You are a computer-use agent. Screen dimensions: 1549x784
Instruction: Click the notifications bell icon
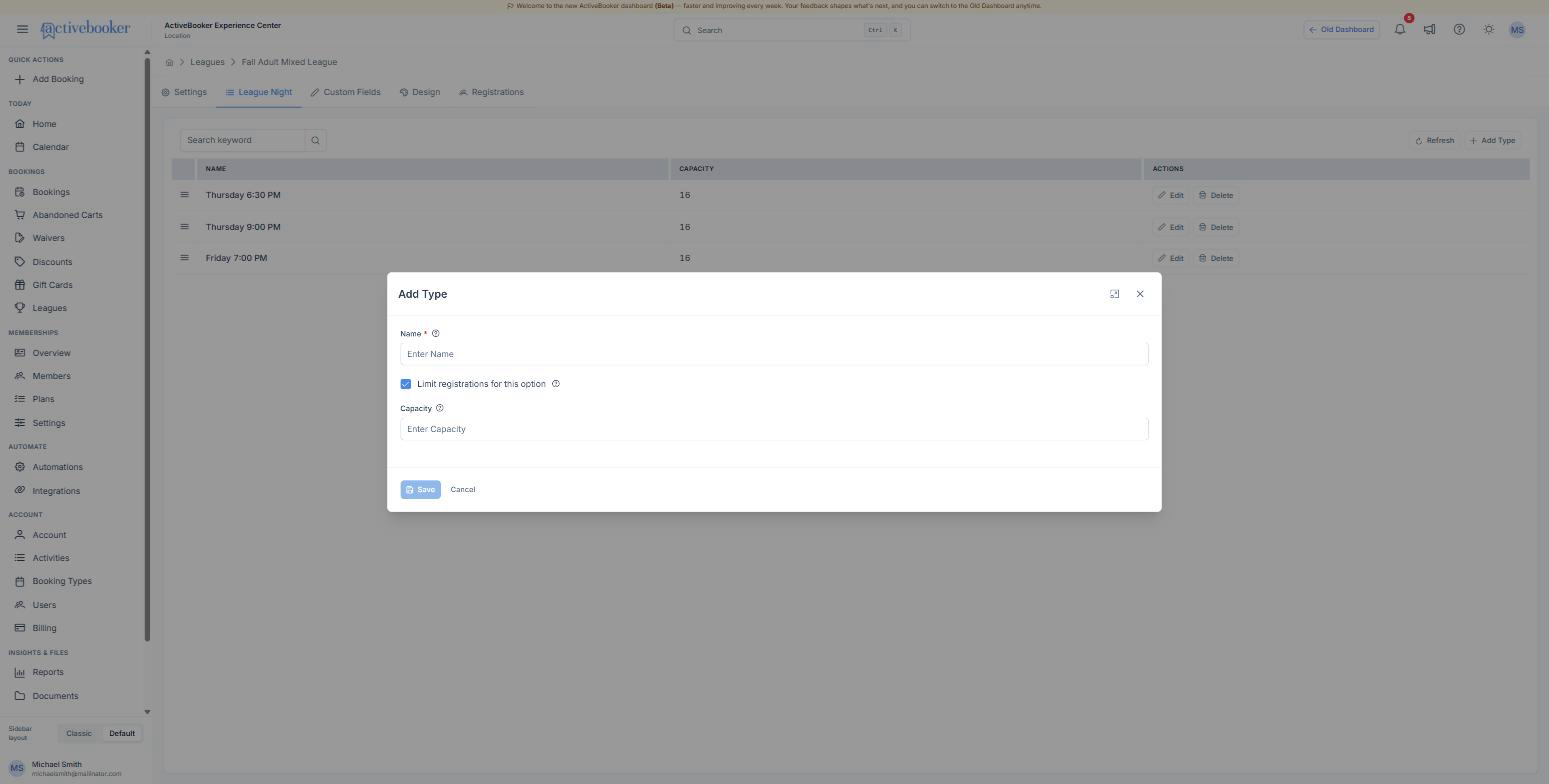point(1400,30)
